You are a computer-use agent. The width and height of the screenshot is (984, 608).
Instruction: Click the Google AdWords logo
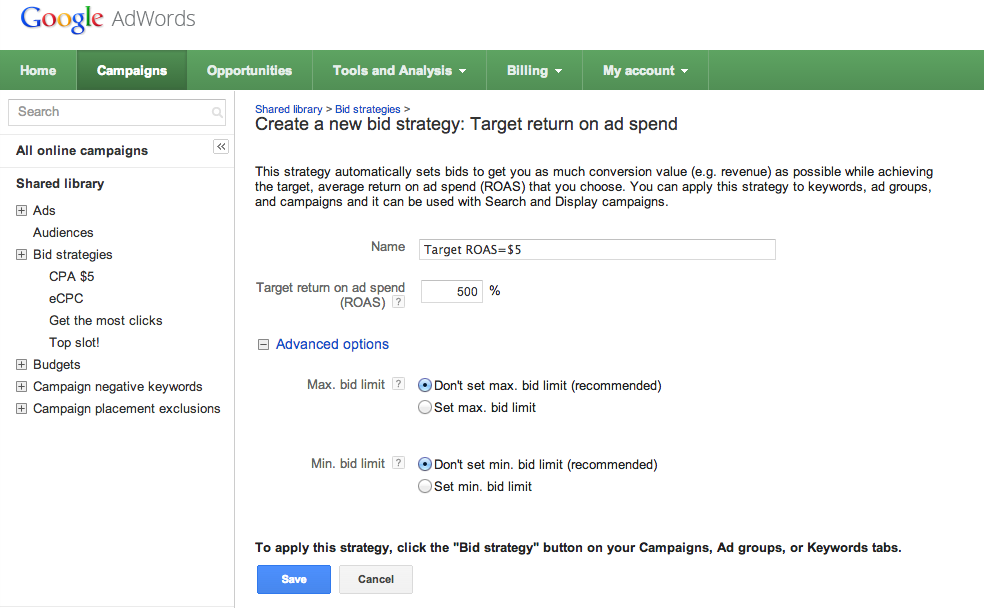62,18
